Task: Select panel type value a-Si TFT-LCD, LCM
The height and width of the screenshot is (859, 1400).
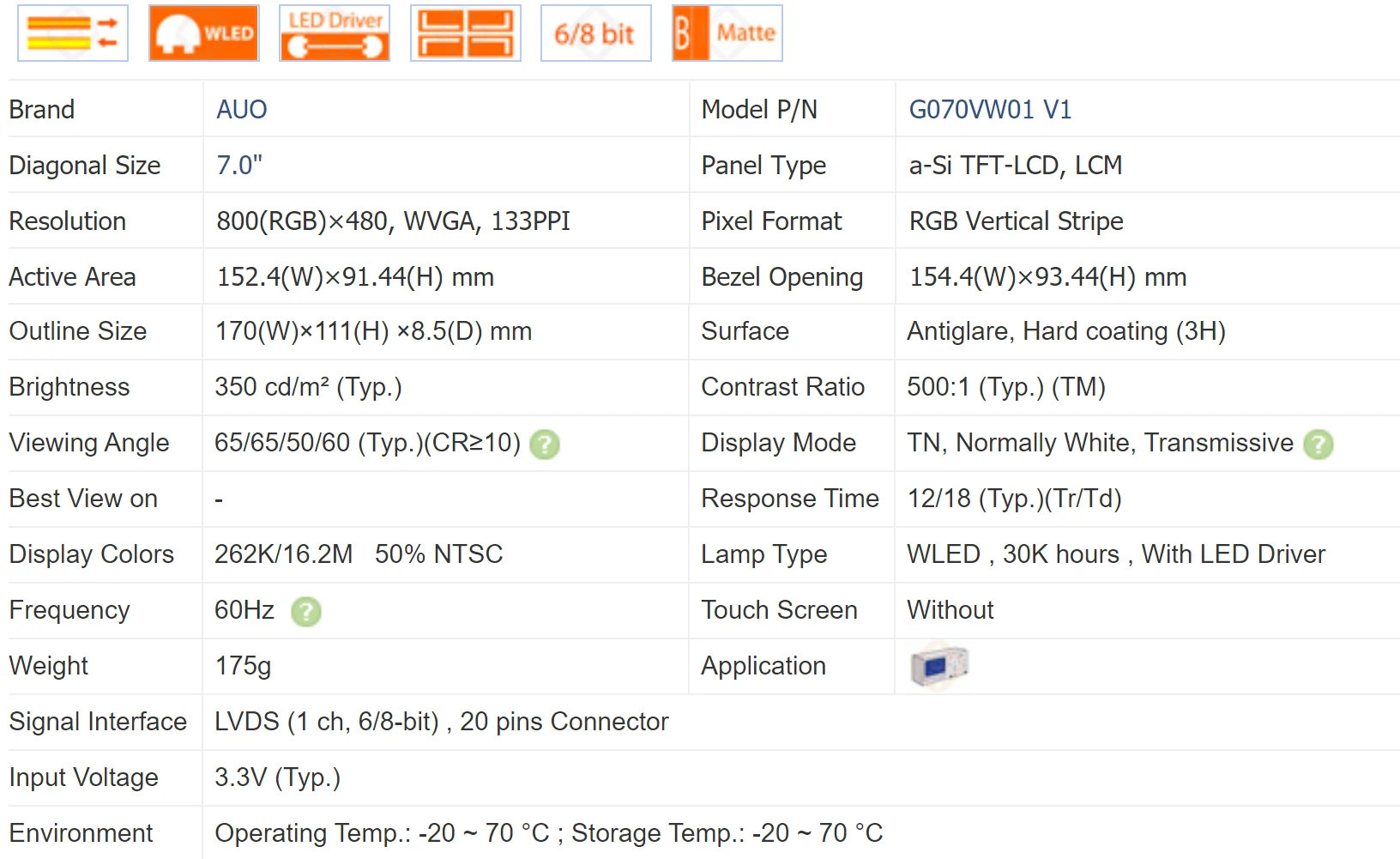Action: [x=1016, y=166]
